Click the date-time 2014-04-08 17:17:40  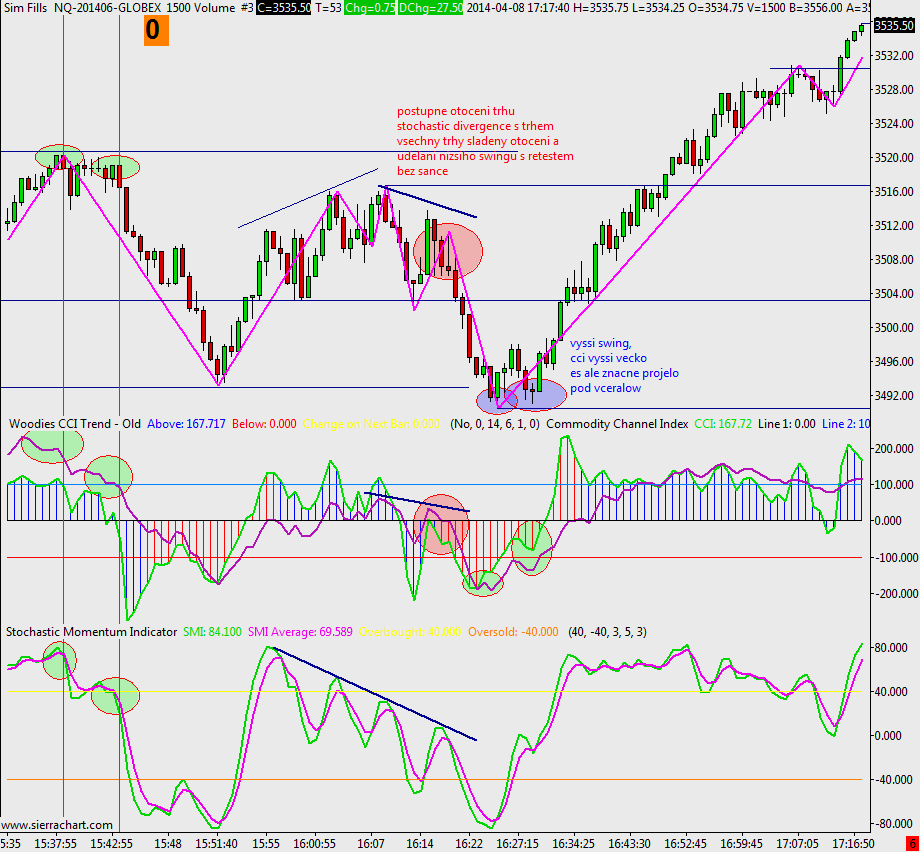point(520,8)
